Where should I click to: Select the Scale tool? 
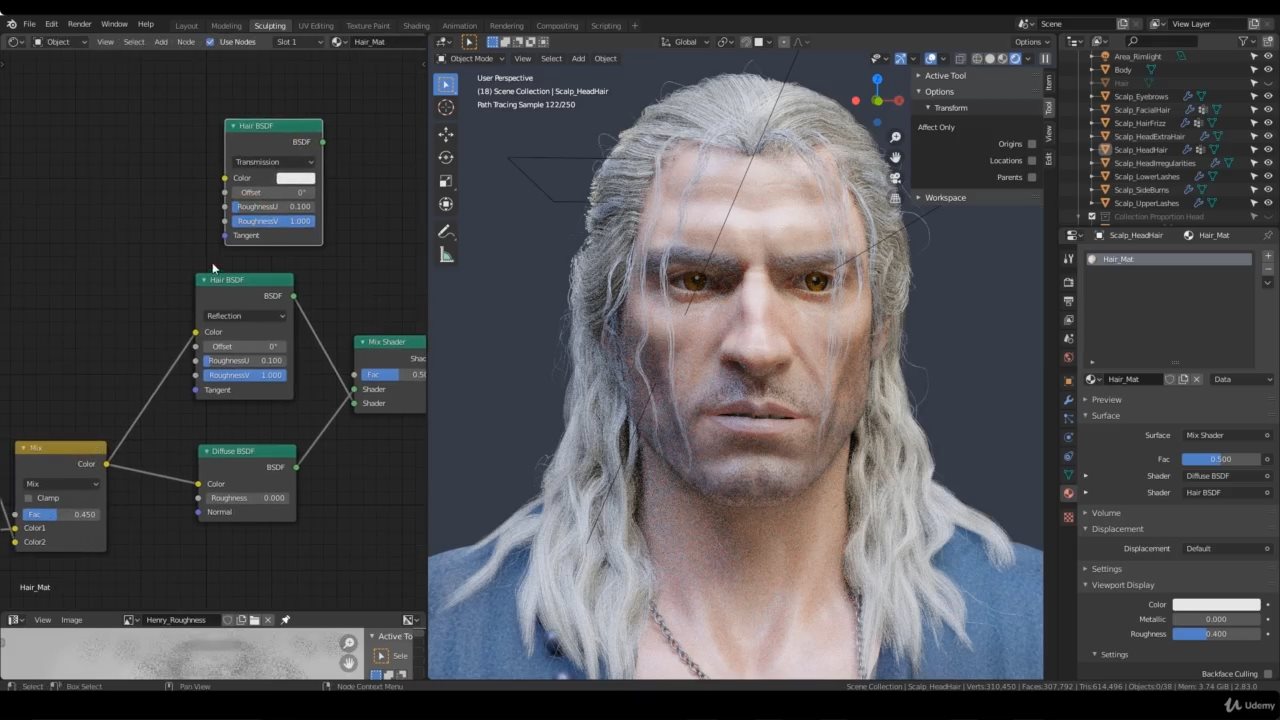tap(446, 181)
